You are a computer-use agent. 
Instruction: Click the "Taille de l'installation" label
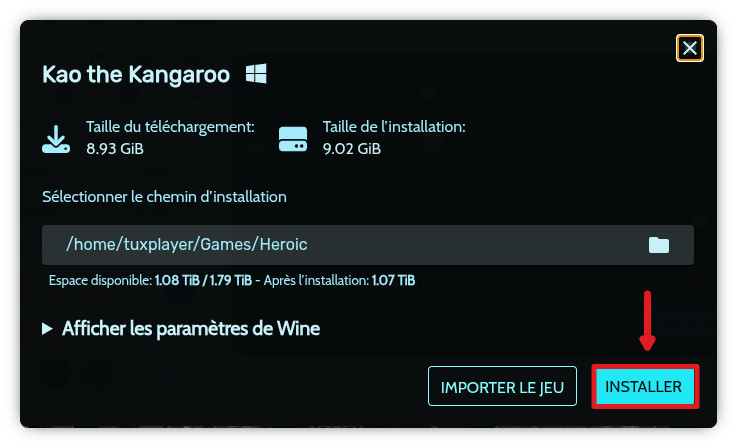394,128
